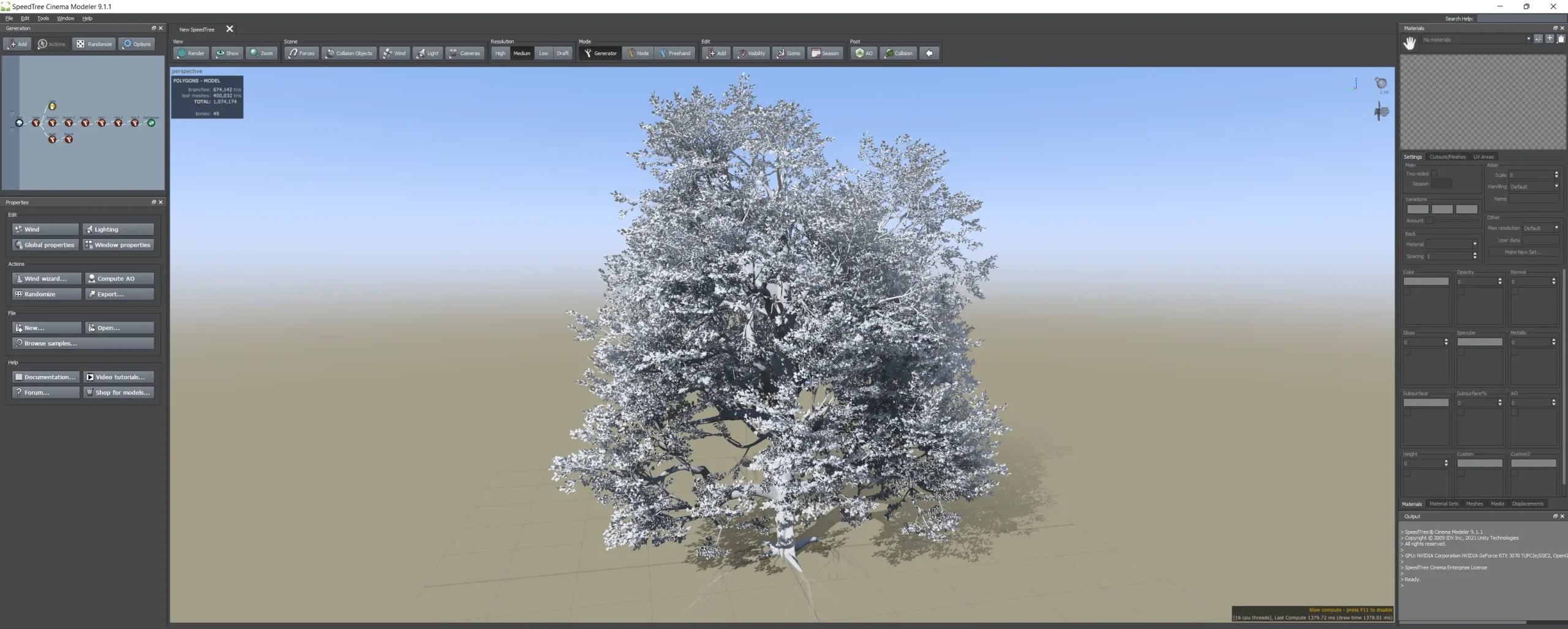Image resolution: width=1568 pixels, height=629 pixels.
Task: Toggle the Gizmo edit tool
Action: [788, 53]
